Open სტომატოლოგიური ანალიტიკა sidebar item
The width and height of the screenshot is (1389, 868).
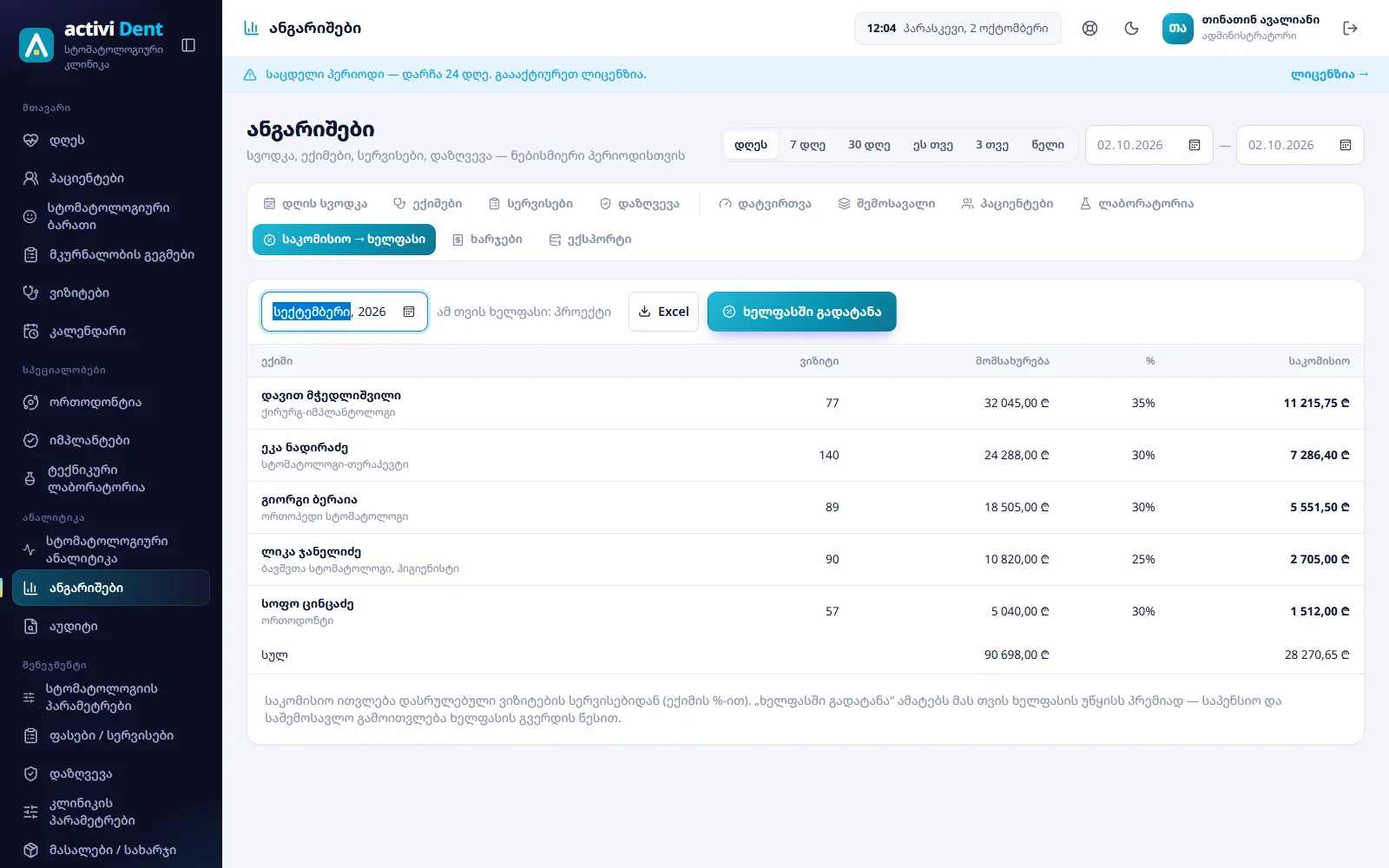pyautogui.click(x=111, y=549)
